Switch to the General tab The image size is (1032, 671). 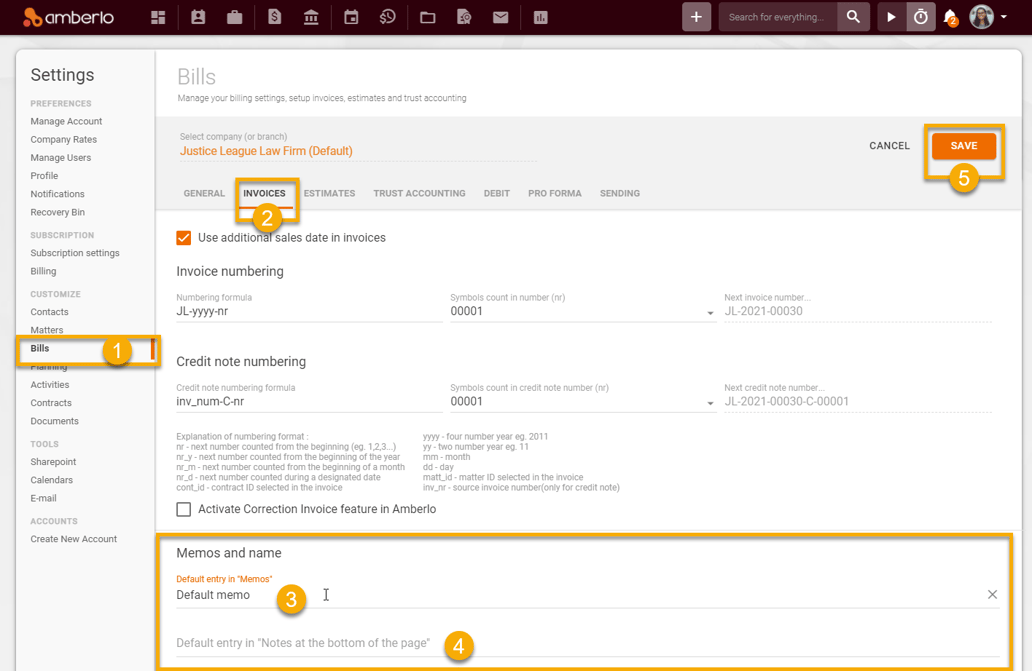(204, 193)
